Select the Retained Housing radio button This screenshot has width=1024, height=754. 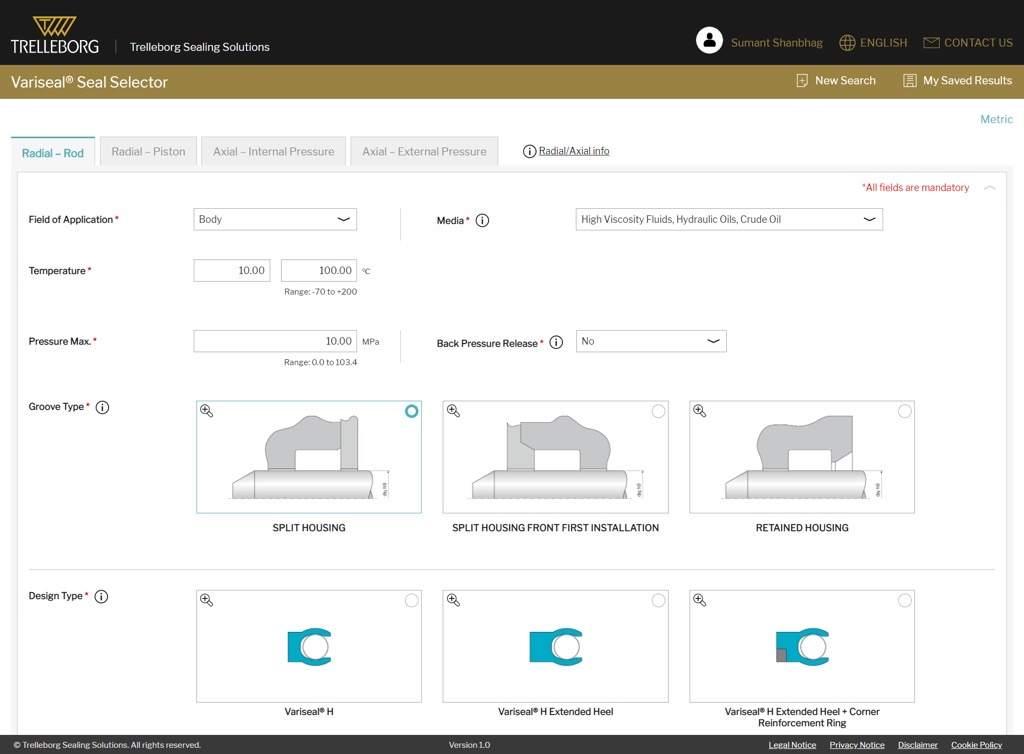904,411
